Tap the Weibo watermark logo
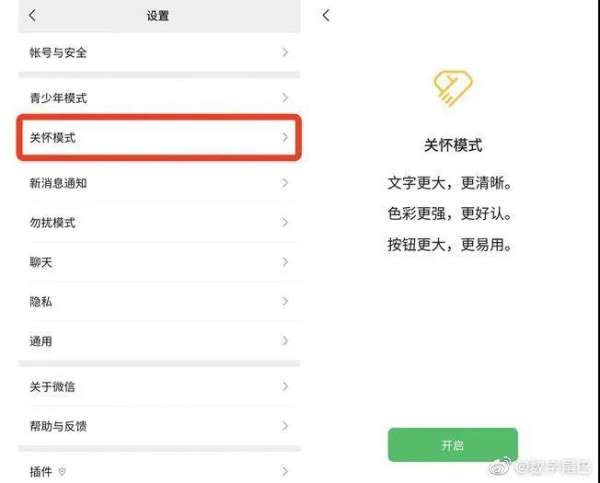This screenshot has width=600, height=483. (x=500, y=467)
